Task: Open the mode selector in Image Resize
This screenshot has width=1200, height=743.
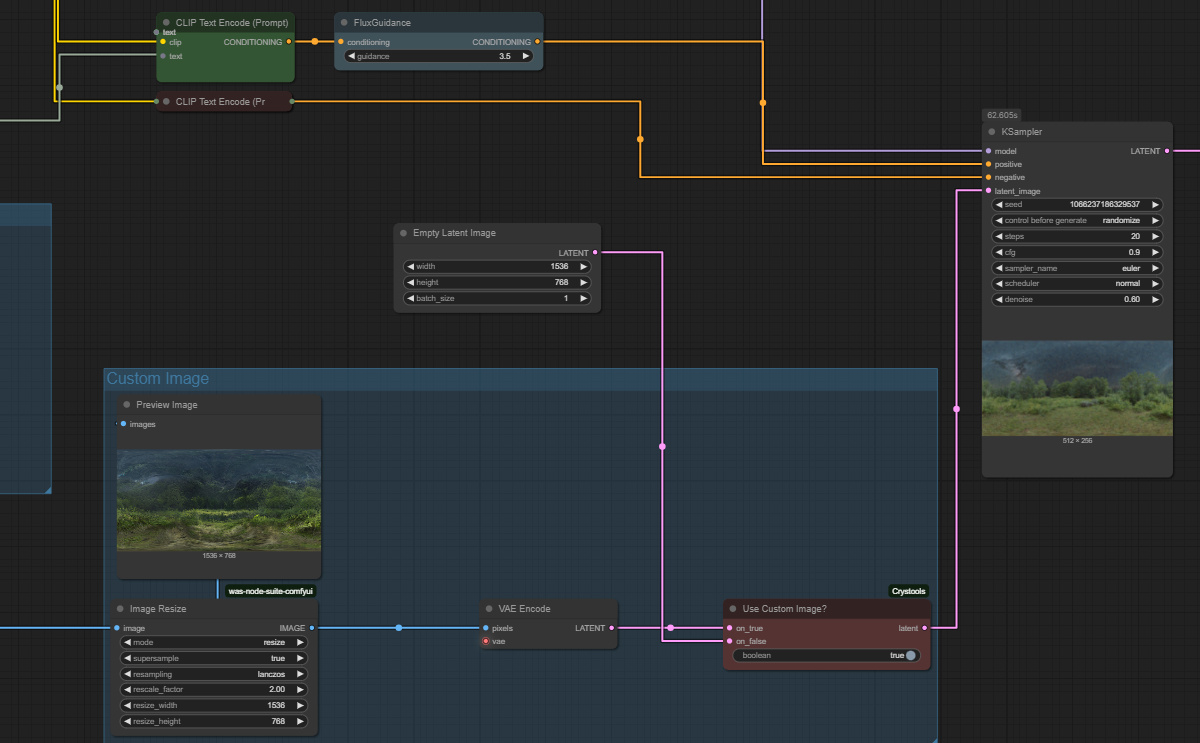Action: click(213, 642)
